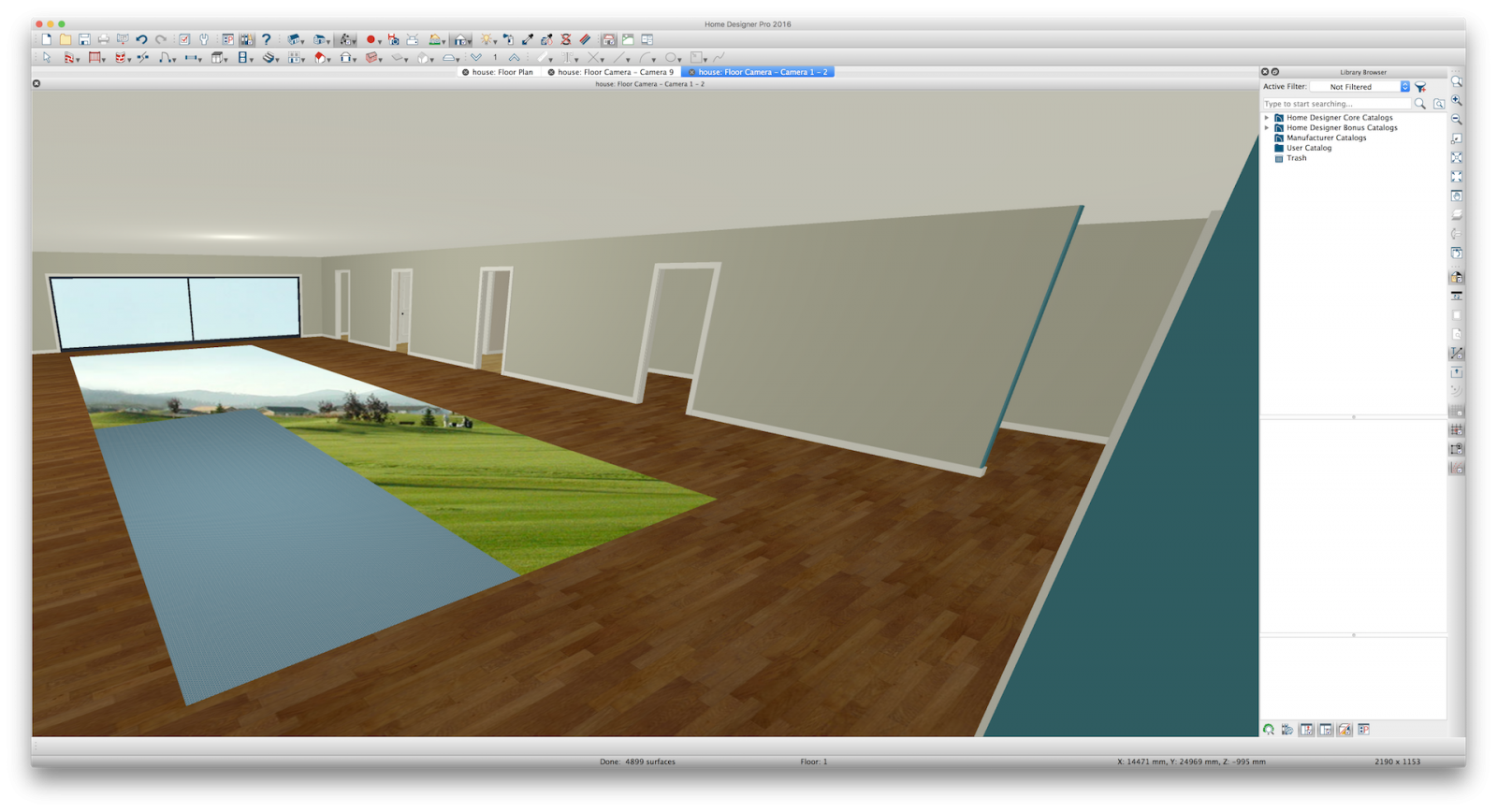Close the Library Browser panel
1497x812 pixels.
coord(1265,72)
